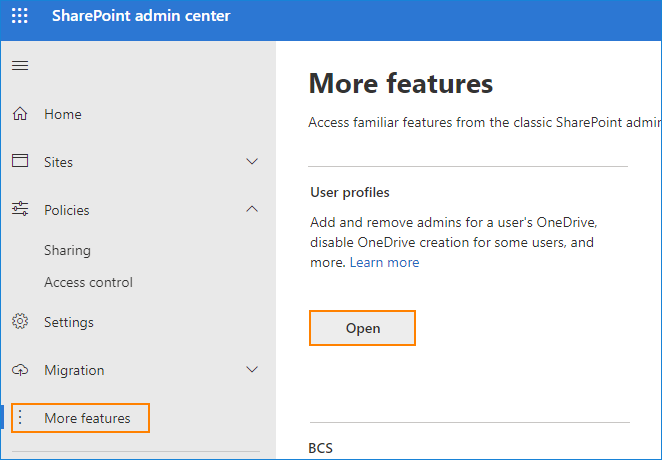
Task: Select Policies in the sidebar
Action: point(67,210)
